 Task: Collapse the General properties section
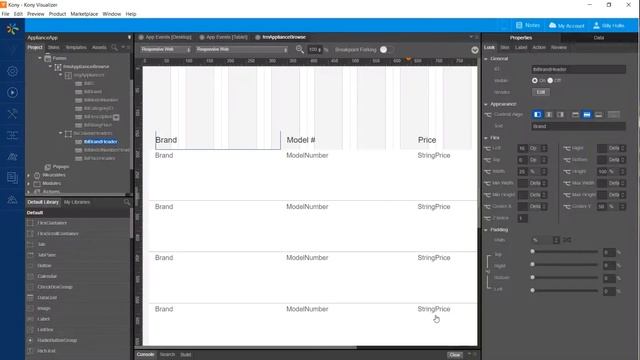pyautogui.click(x=486, y=59)
